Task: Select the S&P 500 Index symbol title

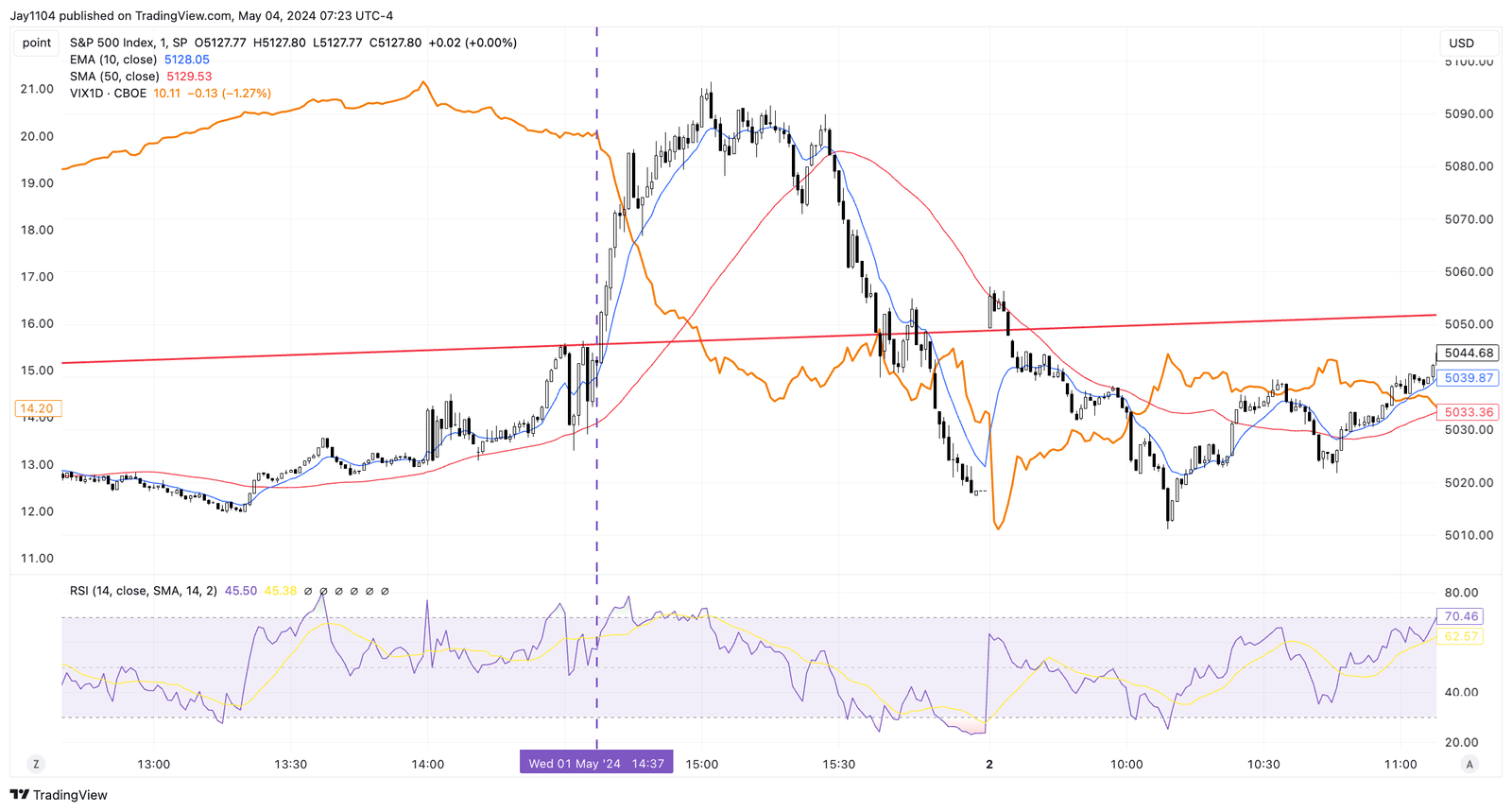Action: point(129,43)
